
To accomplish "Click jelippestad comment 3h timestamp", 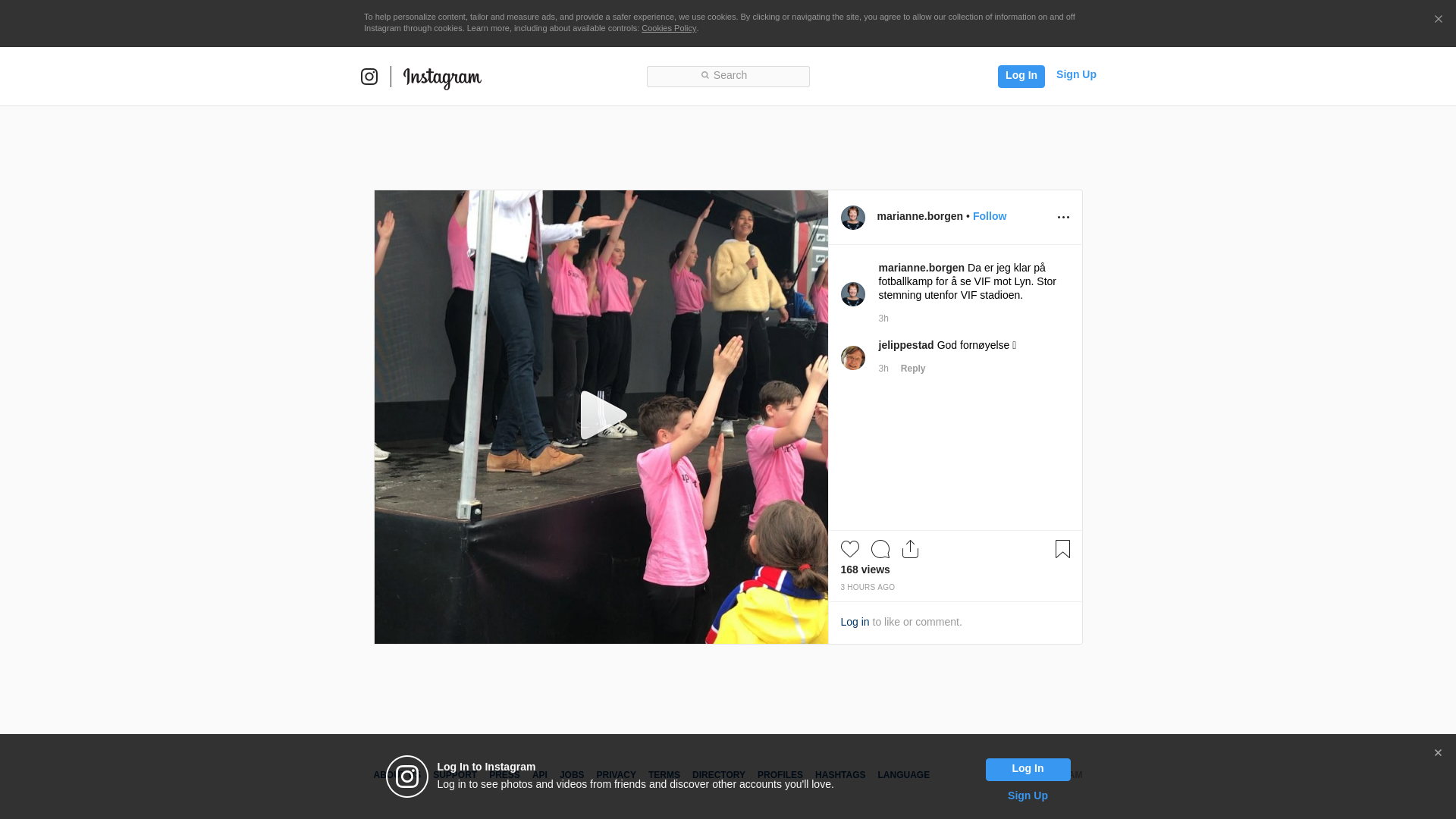I will click(883, 369).
